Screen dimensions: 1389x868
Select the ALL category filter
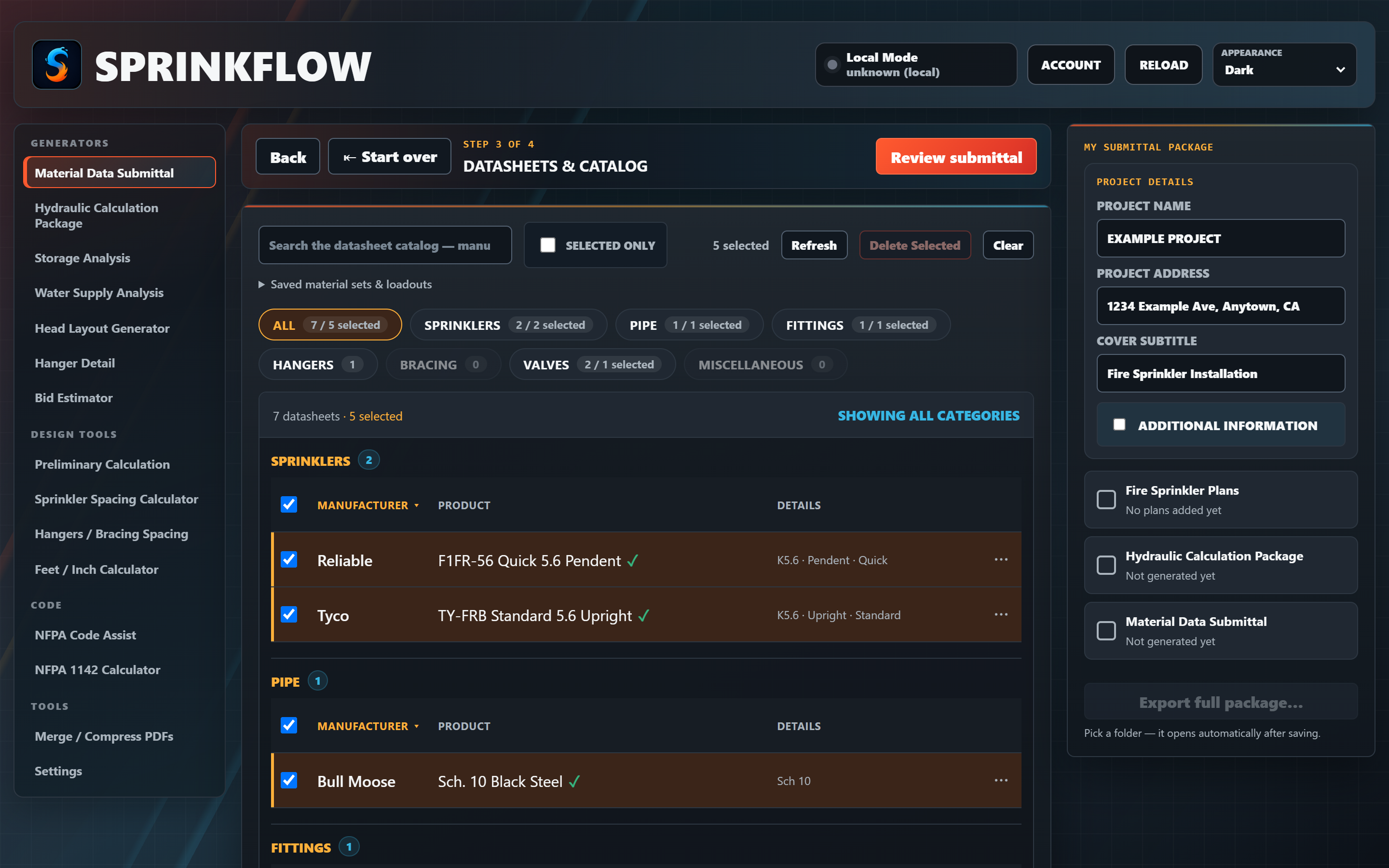[330, 325]
